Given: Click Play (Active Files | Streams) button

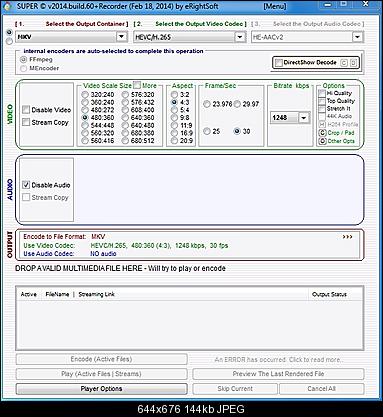Looking at the screenshot, I should (101, 374).
